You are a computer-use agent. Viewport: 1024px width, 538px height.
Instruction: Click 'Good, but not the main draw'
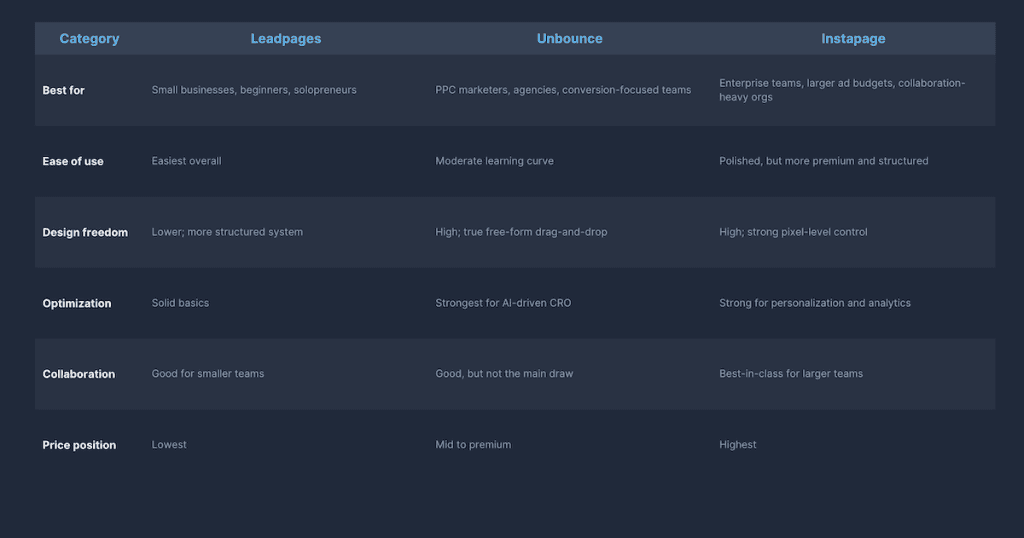504,373
